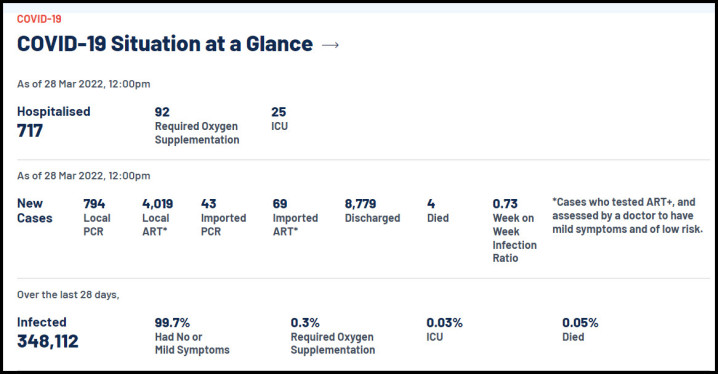Click the 4,019 Local ART figure
This screenshot has height=374, width=718.
(158, 217)
